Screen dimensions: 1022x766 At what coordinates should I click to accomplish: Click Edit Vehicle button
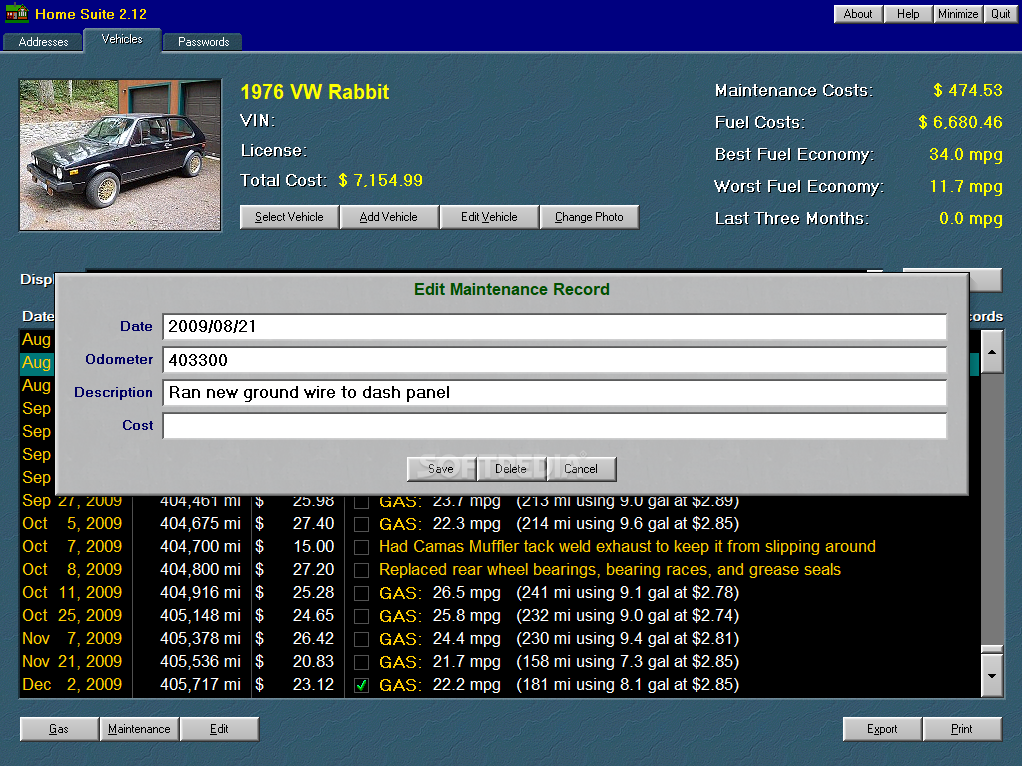[x=489, y=217]
